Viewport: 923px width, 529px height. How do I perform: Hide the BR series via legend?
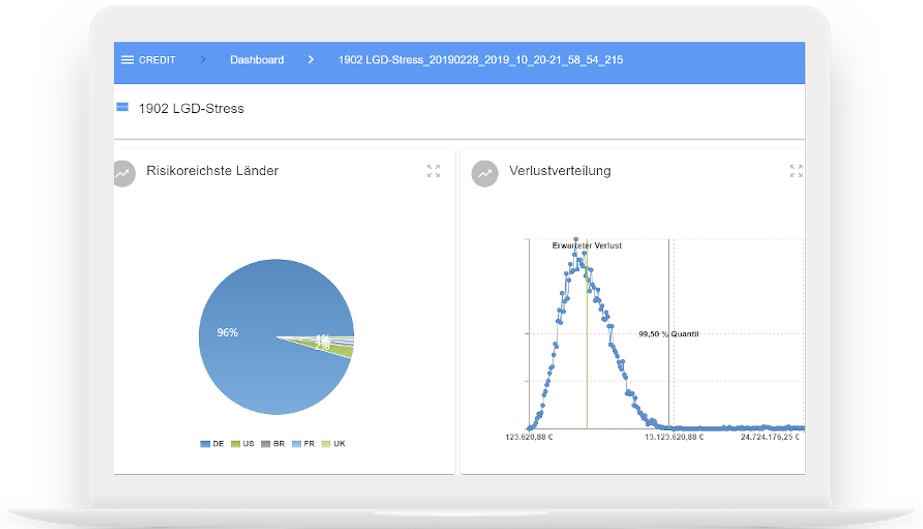272,443
